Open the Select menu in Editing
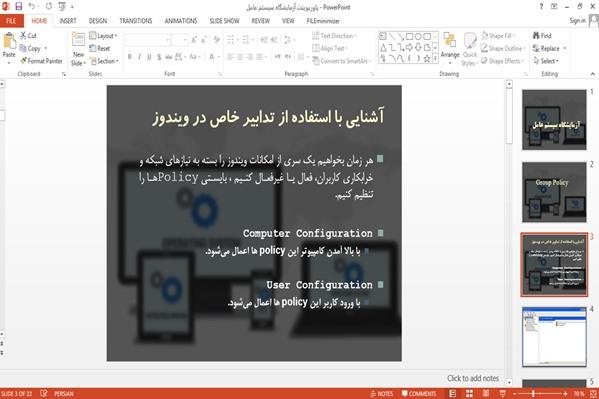 (x=547, y=61)
